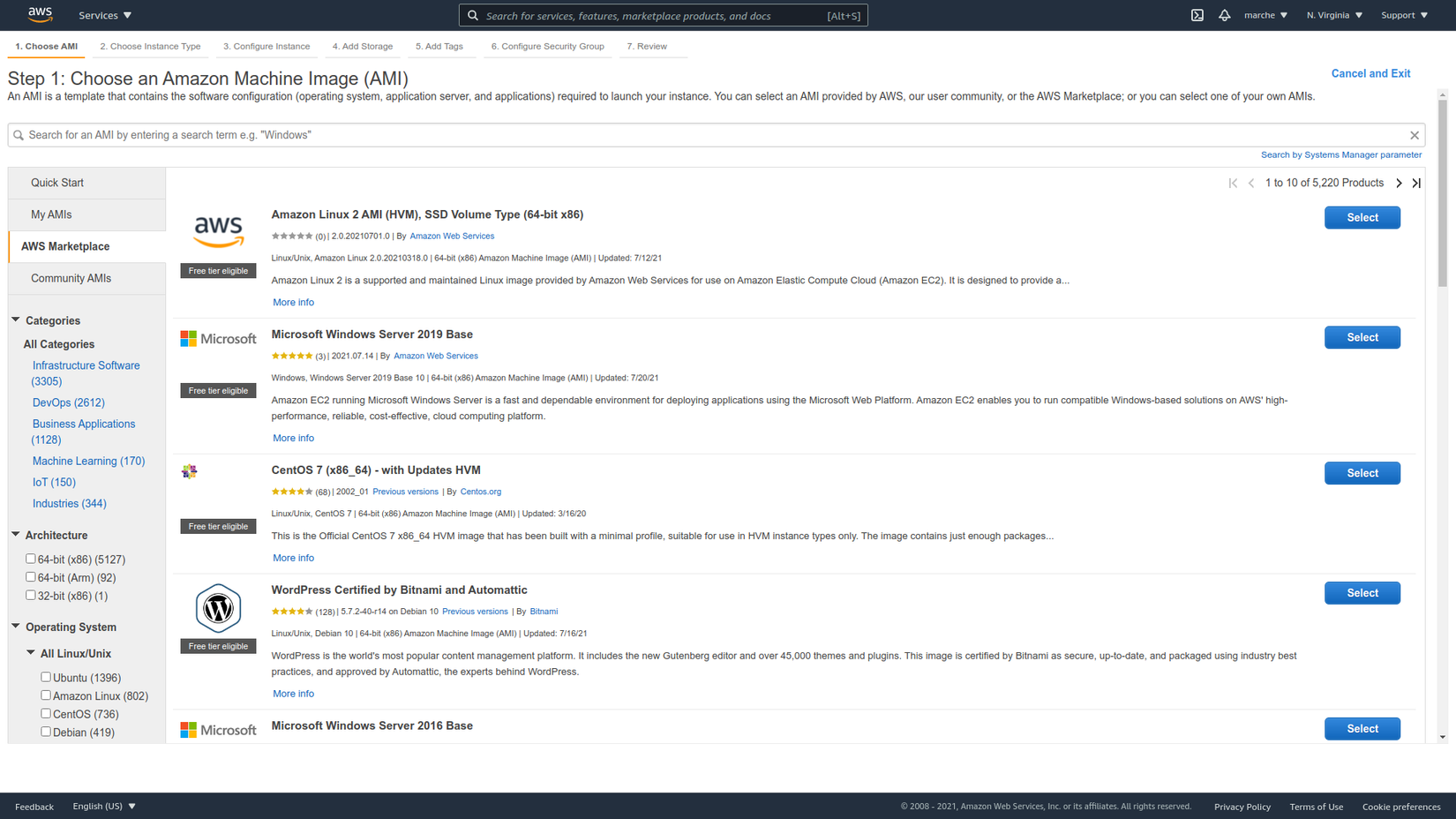Select Microsoft Windows Server 2019 Base
The width and height of the screenshot is (1456, 819).
point(1362,337)
